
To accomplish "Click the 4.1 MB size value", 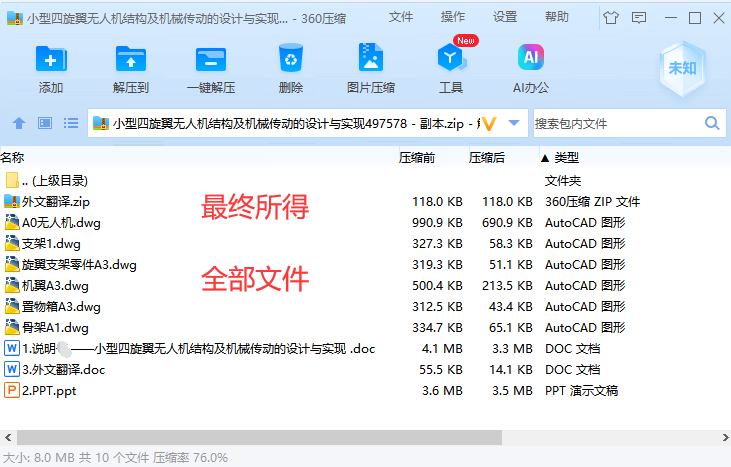I will (442, 348).
